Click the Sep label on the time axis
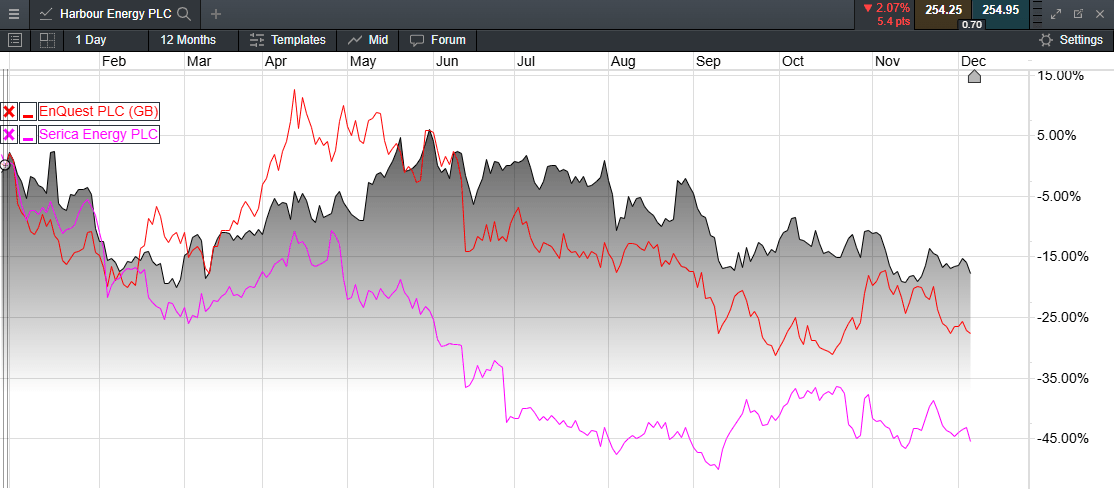Screen dimensions: 1114x490 tap(708, 62)
